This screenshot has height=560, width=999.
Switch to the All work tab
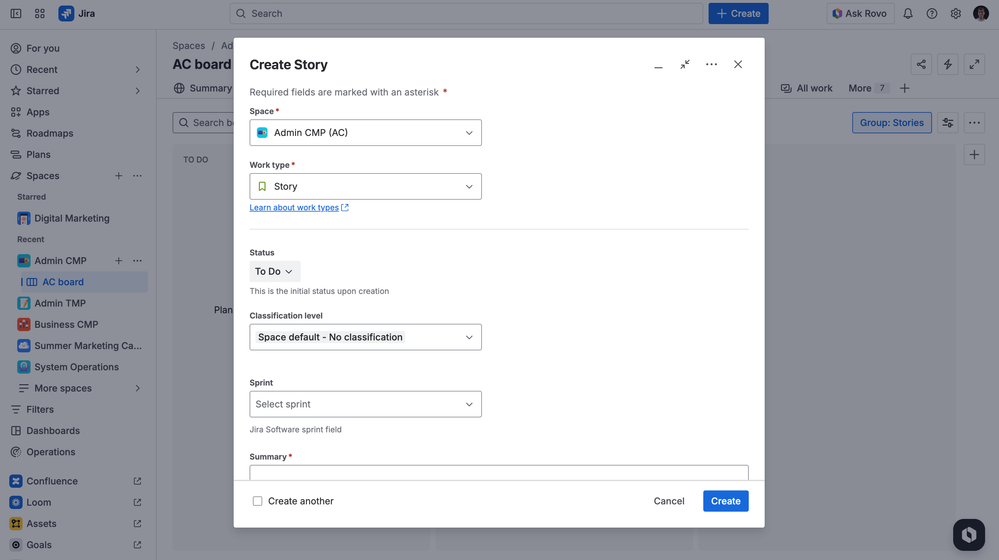[x=807, y=88]
